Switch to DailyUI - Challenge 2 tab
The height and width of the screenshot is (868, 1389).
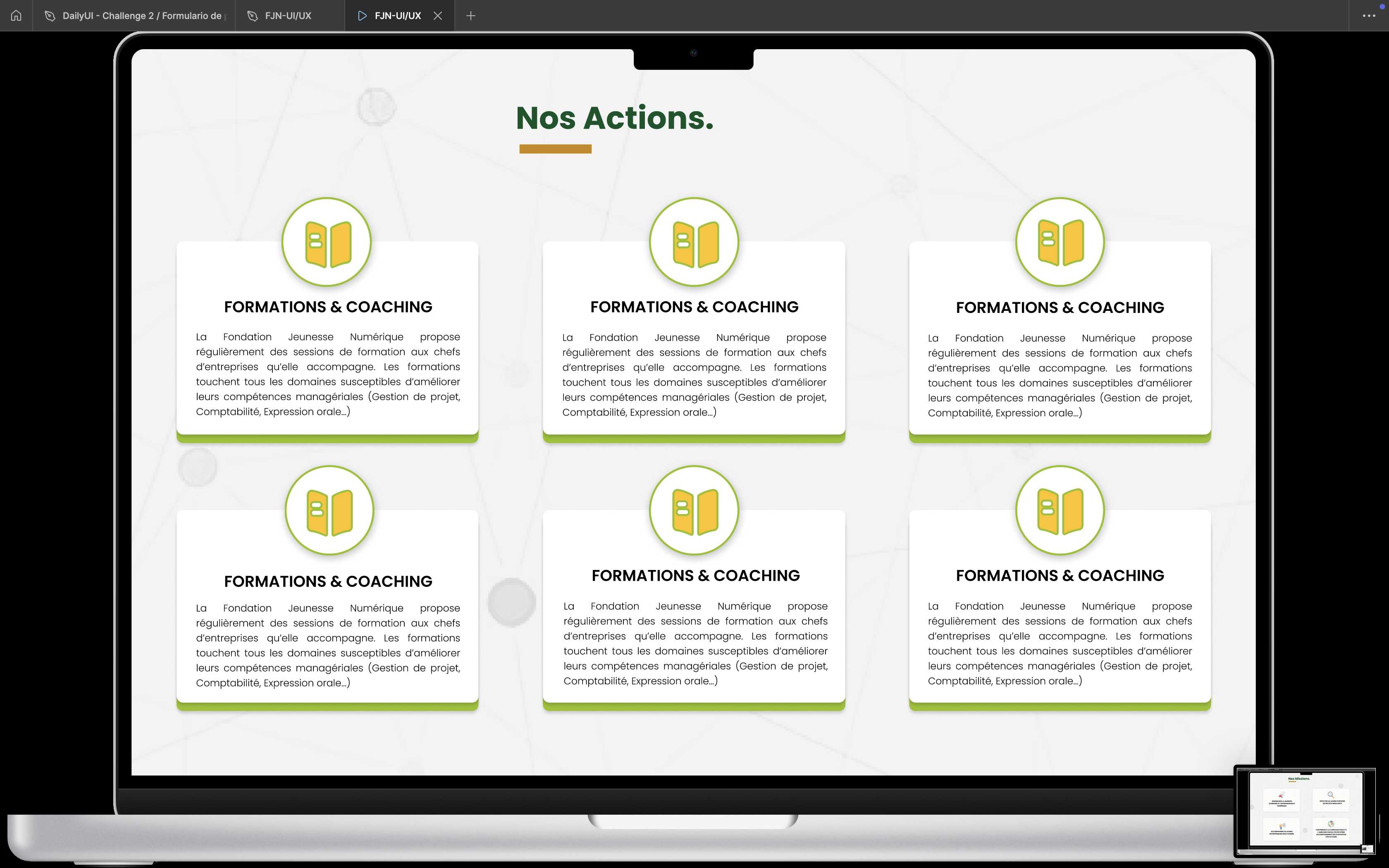click(x=134, y=16)
